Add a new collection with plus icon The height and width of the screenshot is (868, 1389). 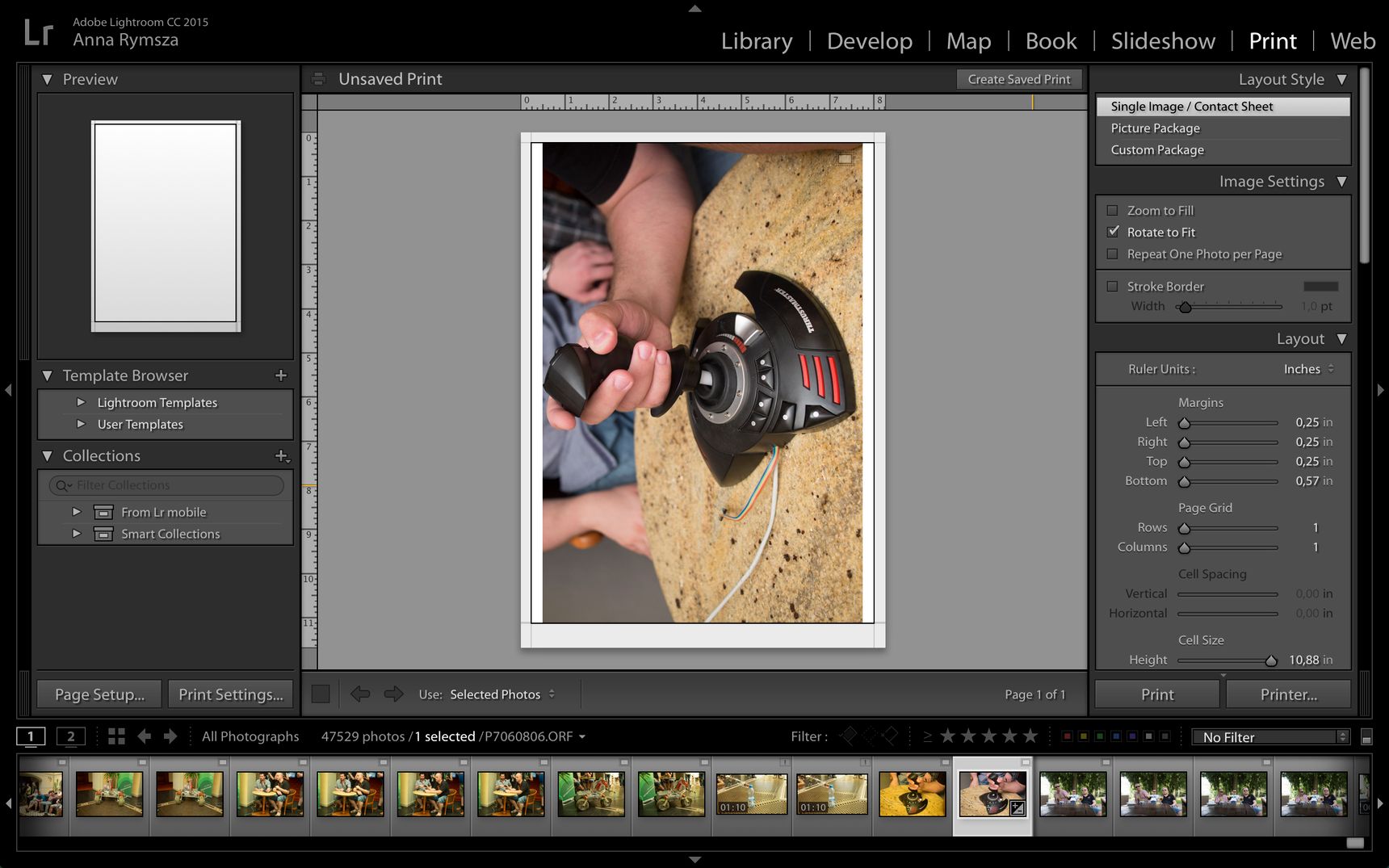(x=282, y=456)
